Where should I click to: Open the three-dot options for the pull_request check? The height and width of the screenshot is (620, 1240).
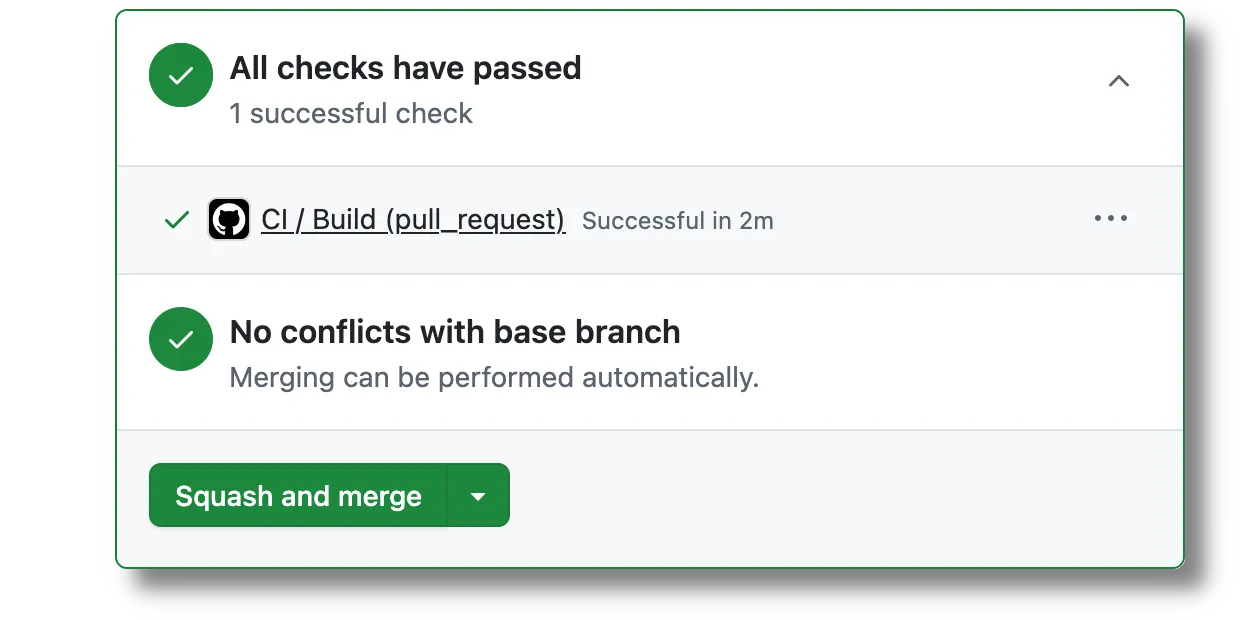point(1111,219)
